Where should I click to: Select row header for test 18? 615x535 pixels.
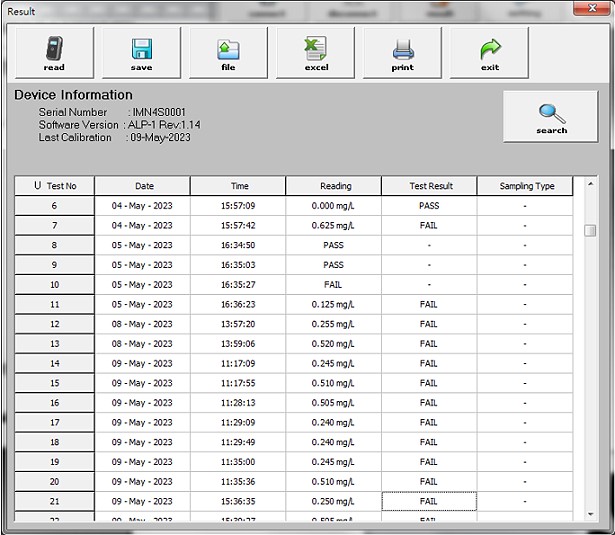pyautogui.click(x=55, y=442)
